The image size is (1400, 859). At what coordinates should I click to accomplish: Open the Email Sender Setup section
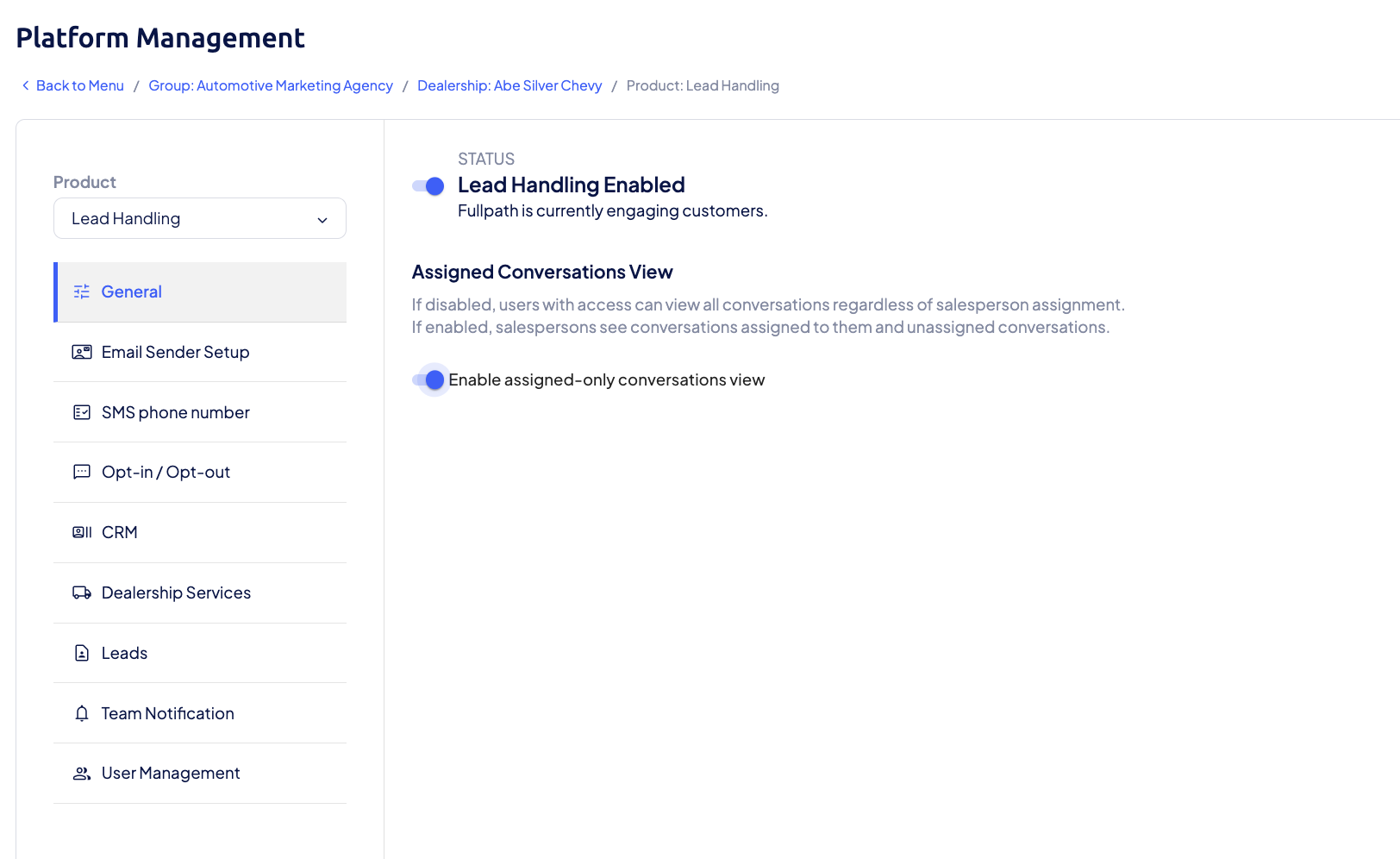coord(200,352)
